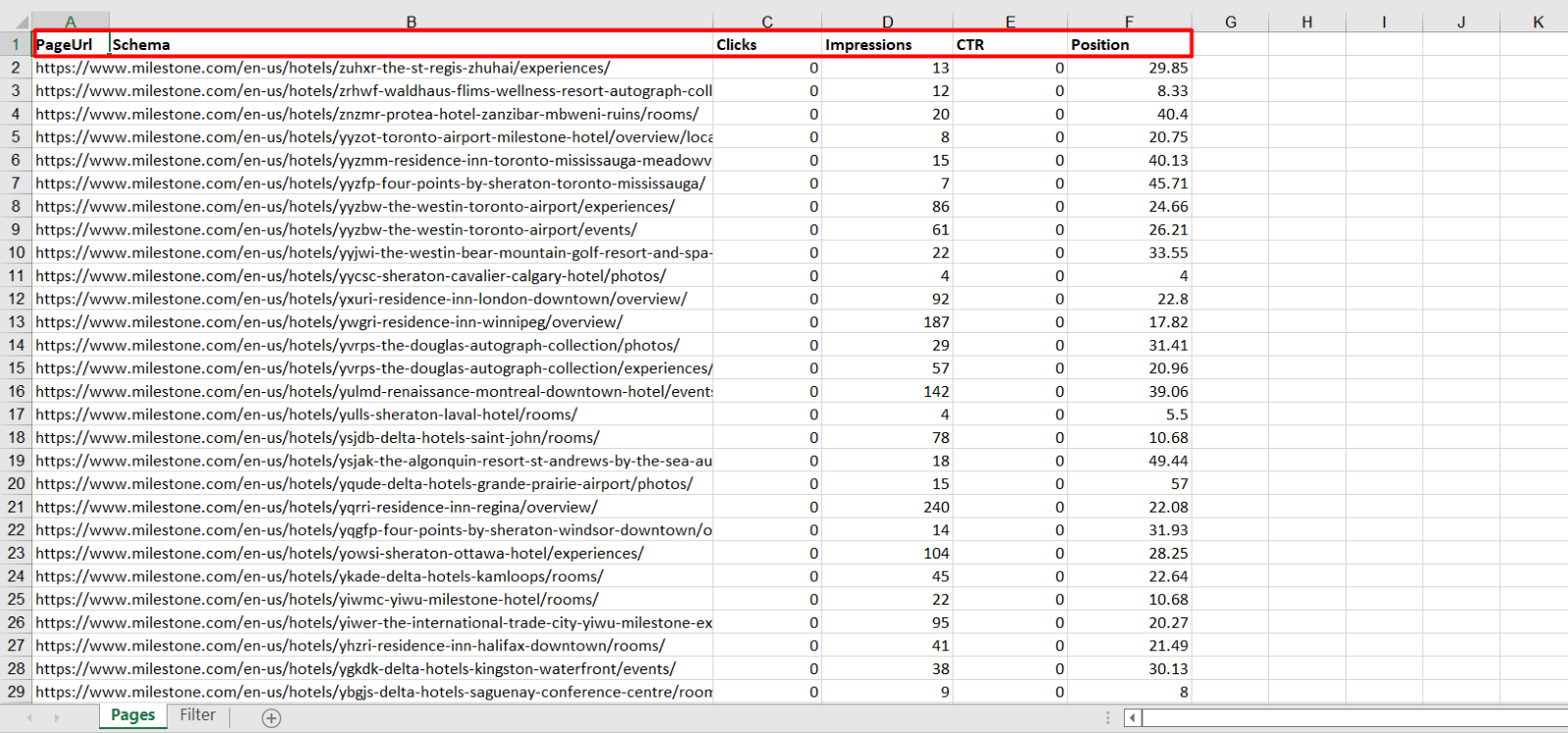Click the yowsi-sheraton-ottawa-hotel experiences URL
The width and height of the screenshot is (1568, 733).
(340, 554)
